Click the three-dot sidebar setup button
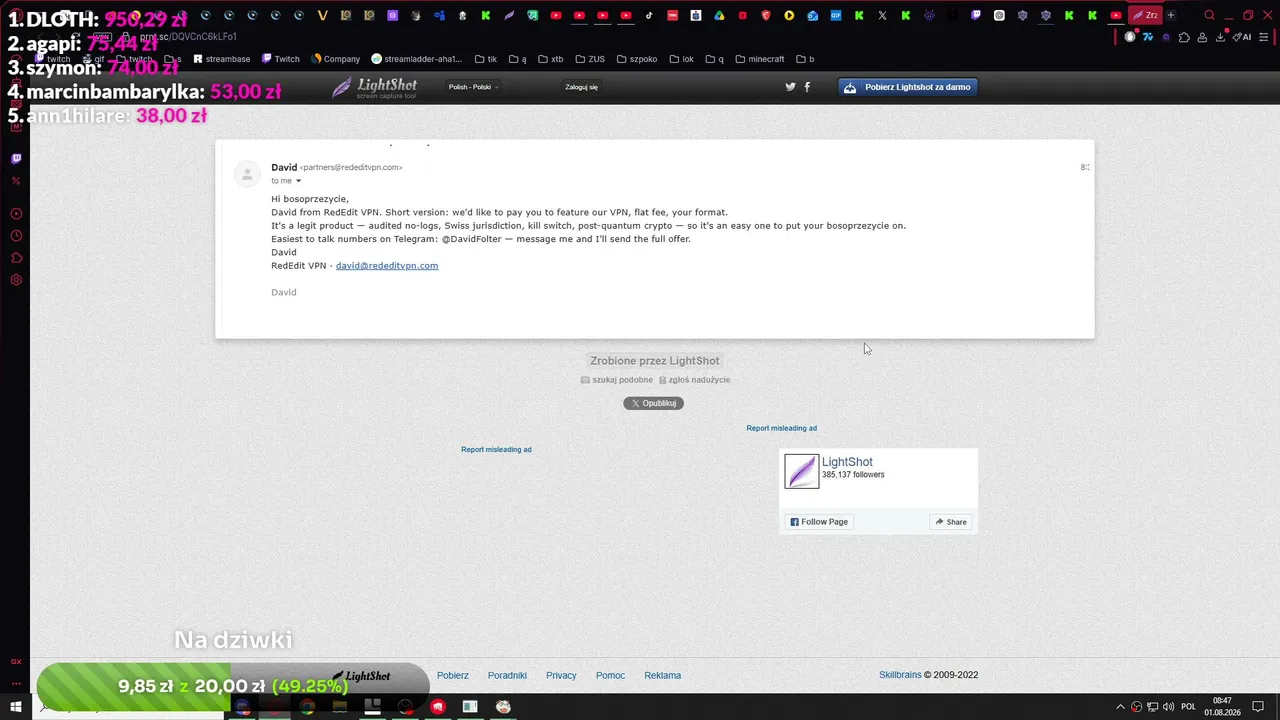Screen dimensions: 1280x720 [x=16, y=683]
